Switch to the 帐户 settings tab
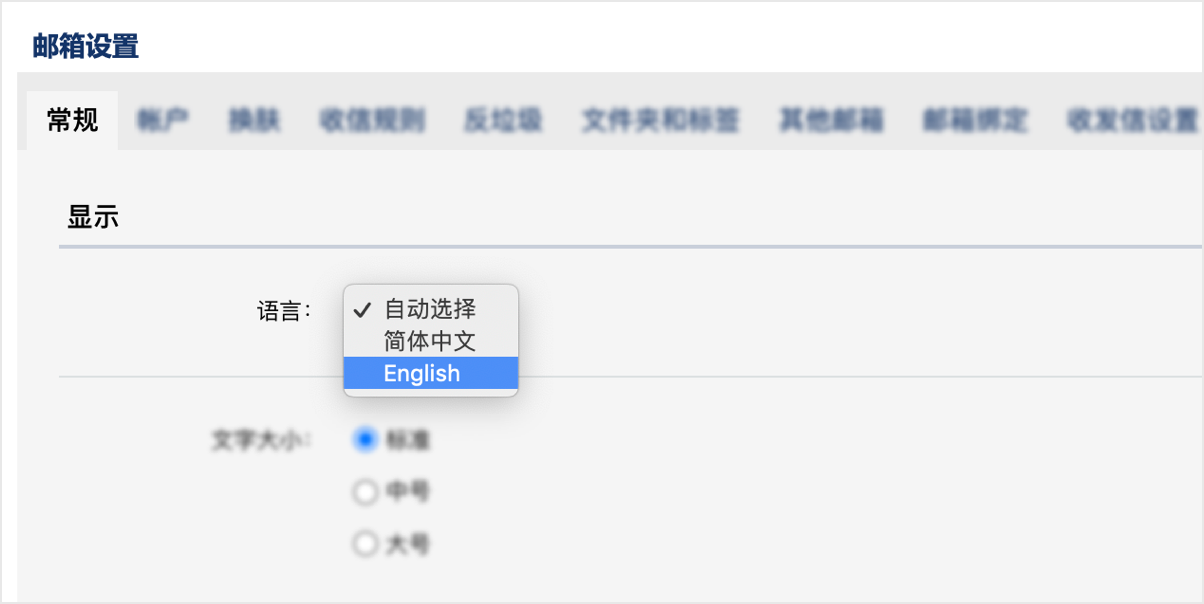 (x=163, y=119)
